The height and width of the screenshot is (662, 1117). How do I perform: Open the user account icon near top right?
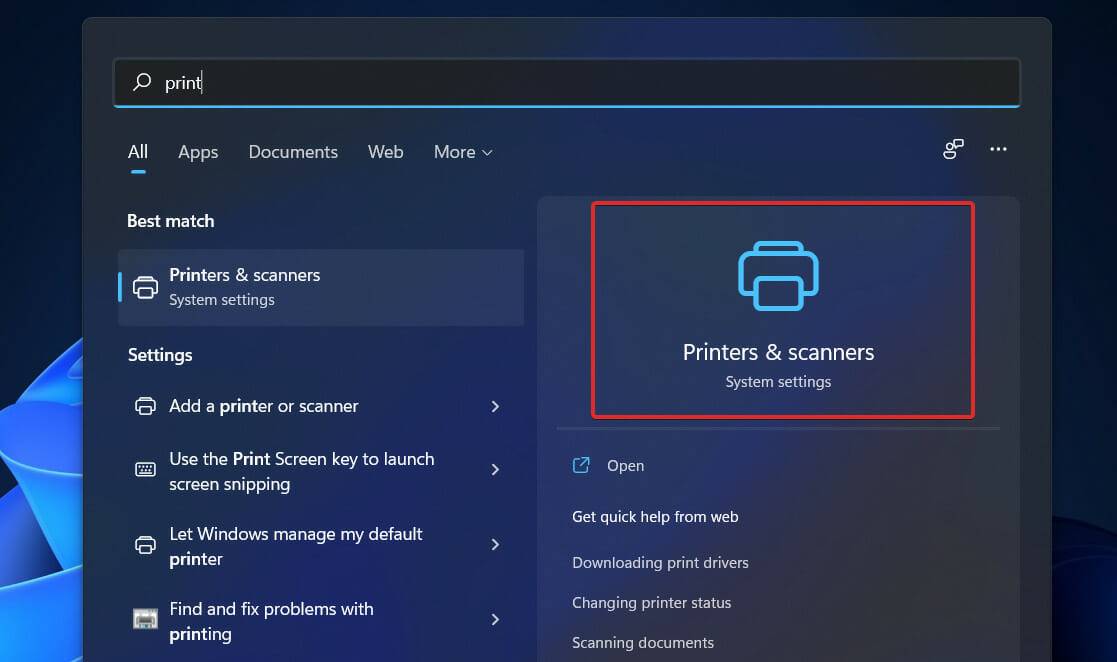[x=952, y=148]
